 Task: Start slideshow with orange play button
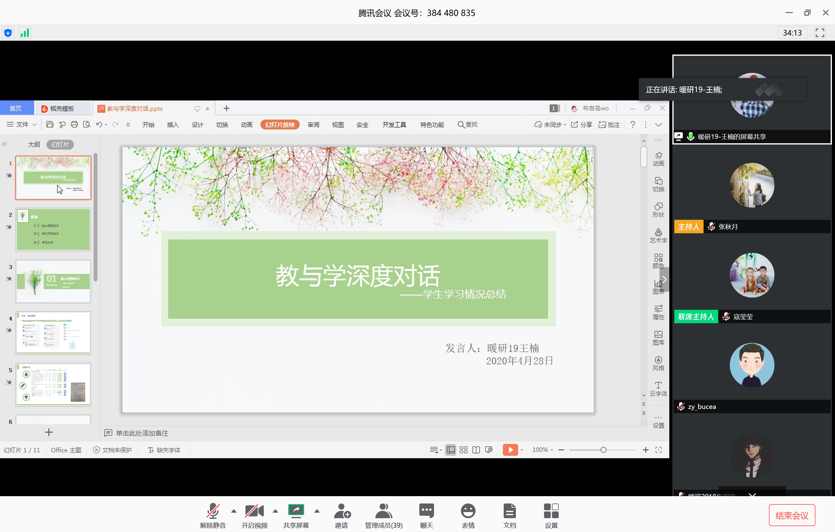point(509,450)
